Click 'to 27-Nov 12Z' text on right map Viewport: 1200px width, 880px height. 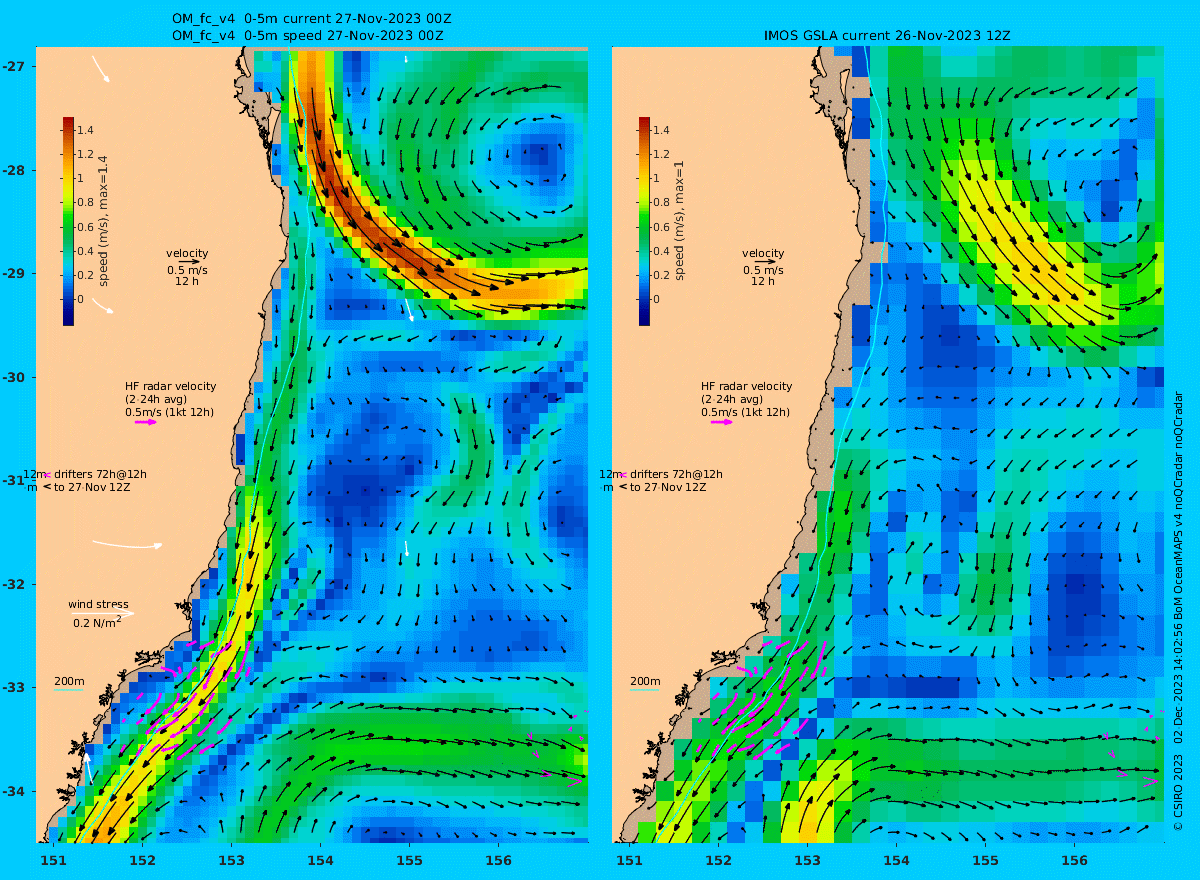(668, 487)
